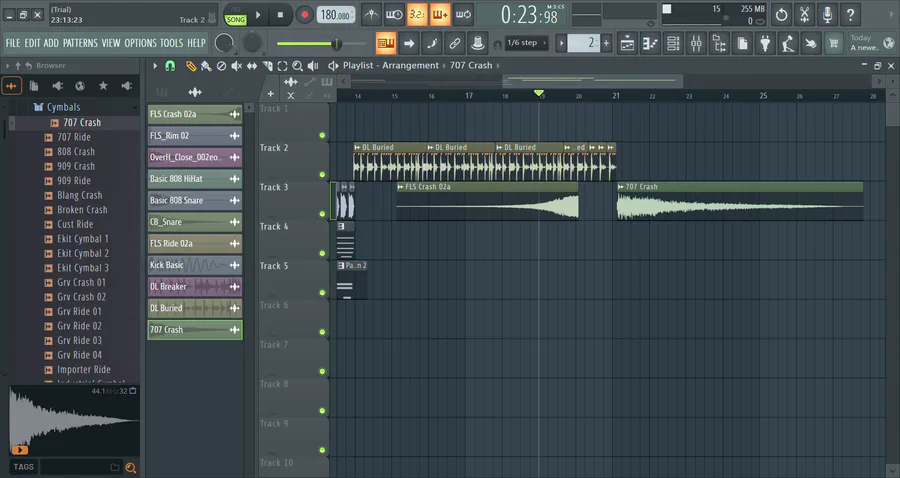This screenshot has height=478, width=900.
Task: Open the ADD menu
Action: 51,43
